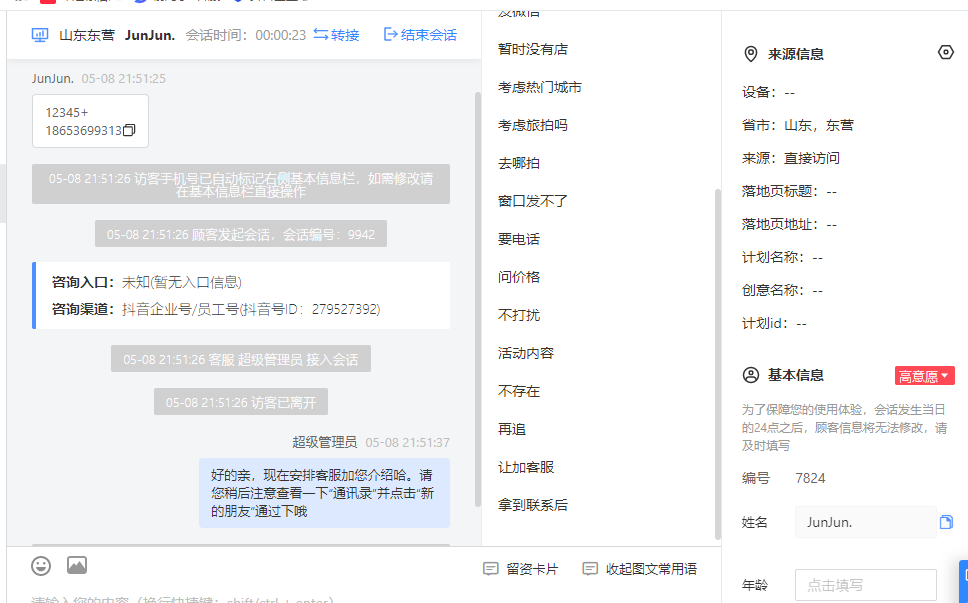Click the location pin icon of 来源信息
The image size is (968, 603).
751,54
